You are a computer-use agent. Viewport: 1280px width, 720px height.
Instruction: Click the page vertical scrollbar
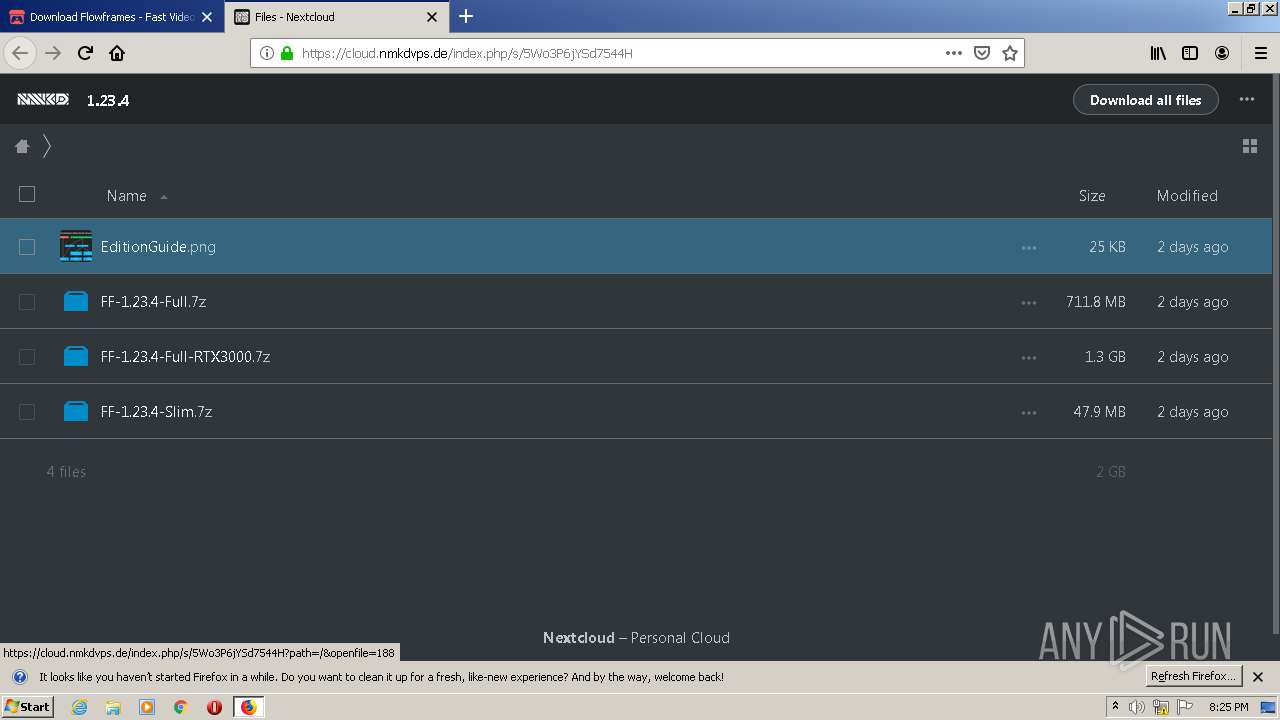[1275, 353]
